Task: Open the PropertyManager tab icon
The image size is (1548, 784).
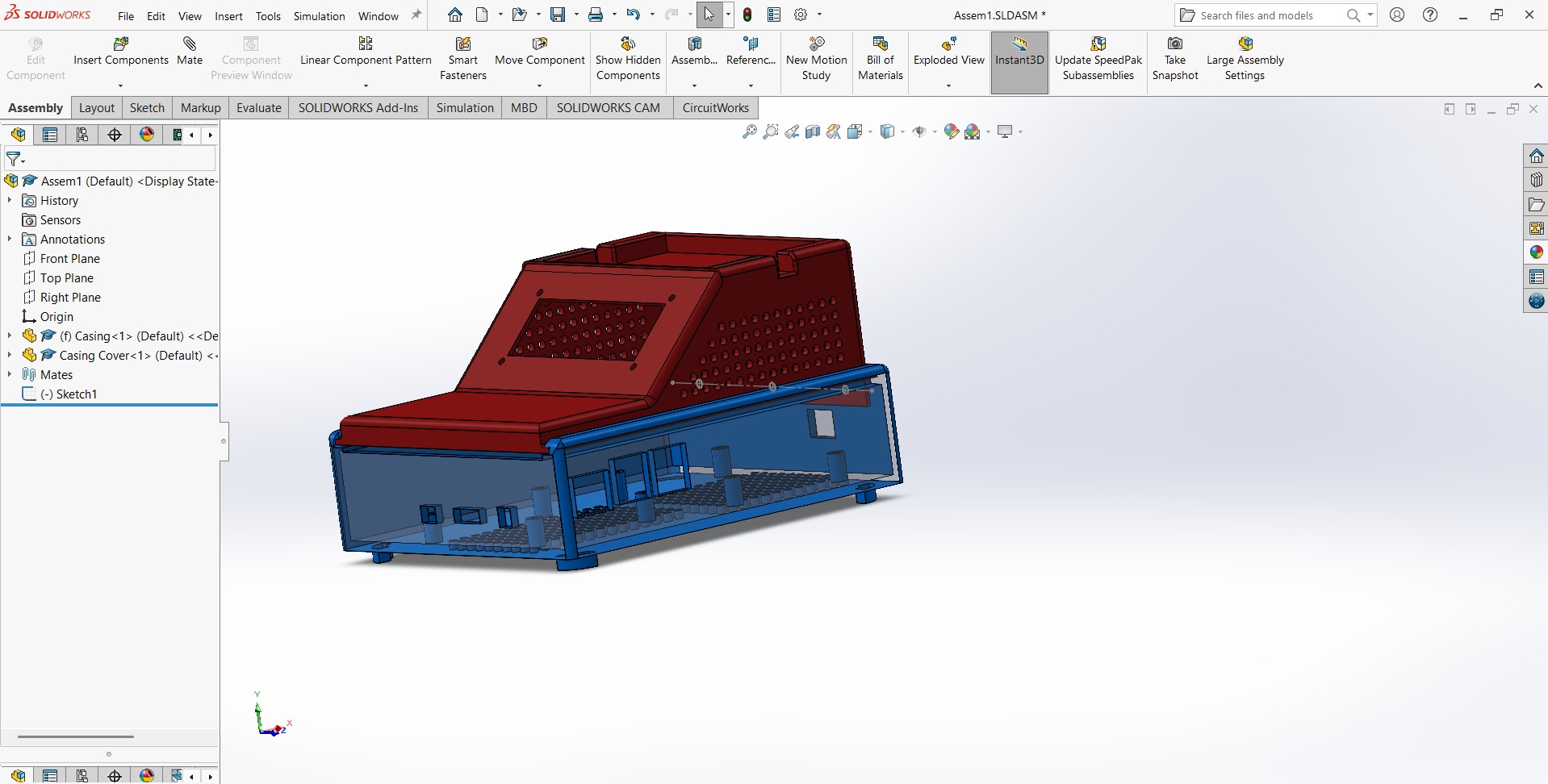Action: [50, 135]
